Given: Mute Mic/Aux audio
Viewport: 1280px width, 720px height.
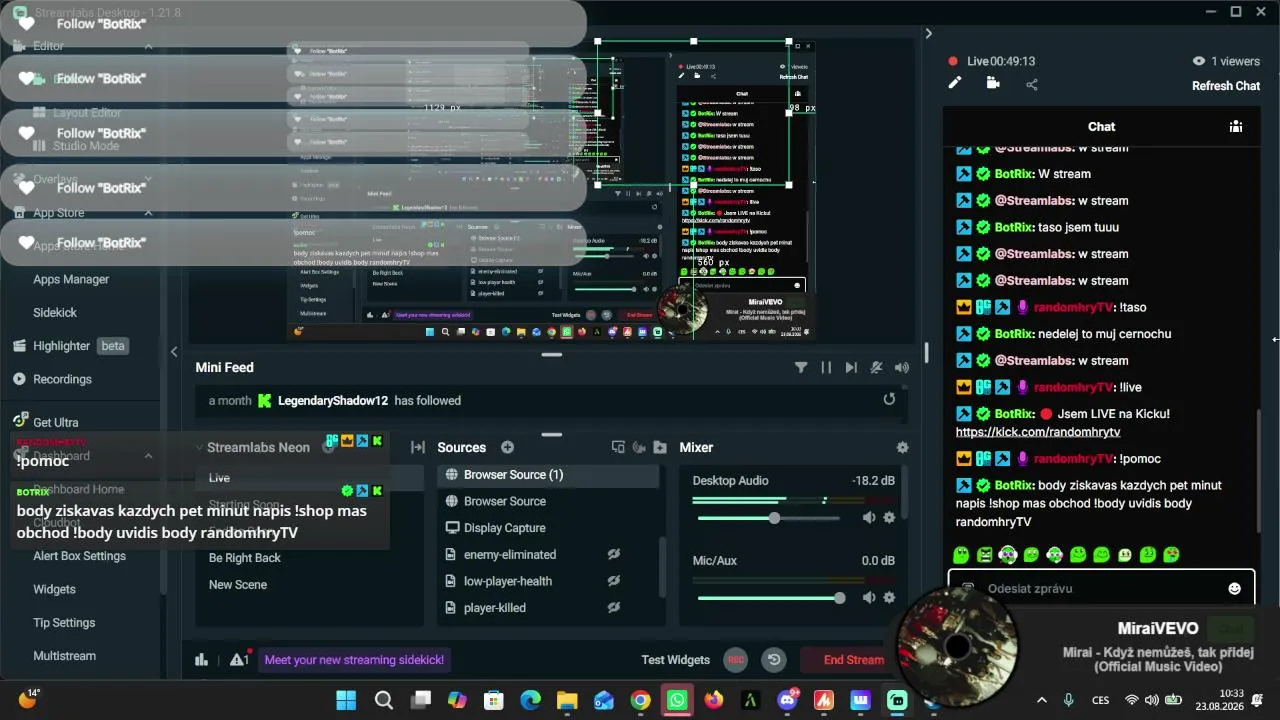Looking at the screenshot, I should 868,597.
